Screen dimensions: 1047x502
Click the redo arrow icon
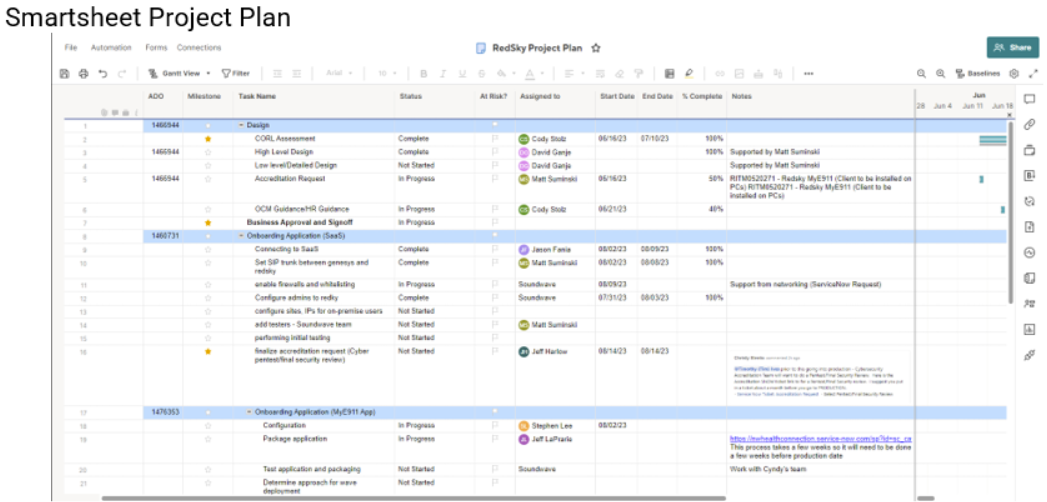[122, 73]
